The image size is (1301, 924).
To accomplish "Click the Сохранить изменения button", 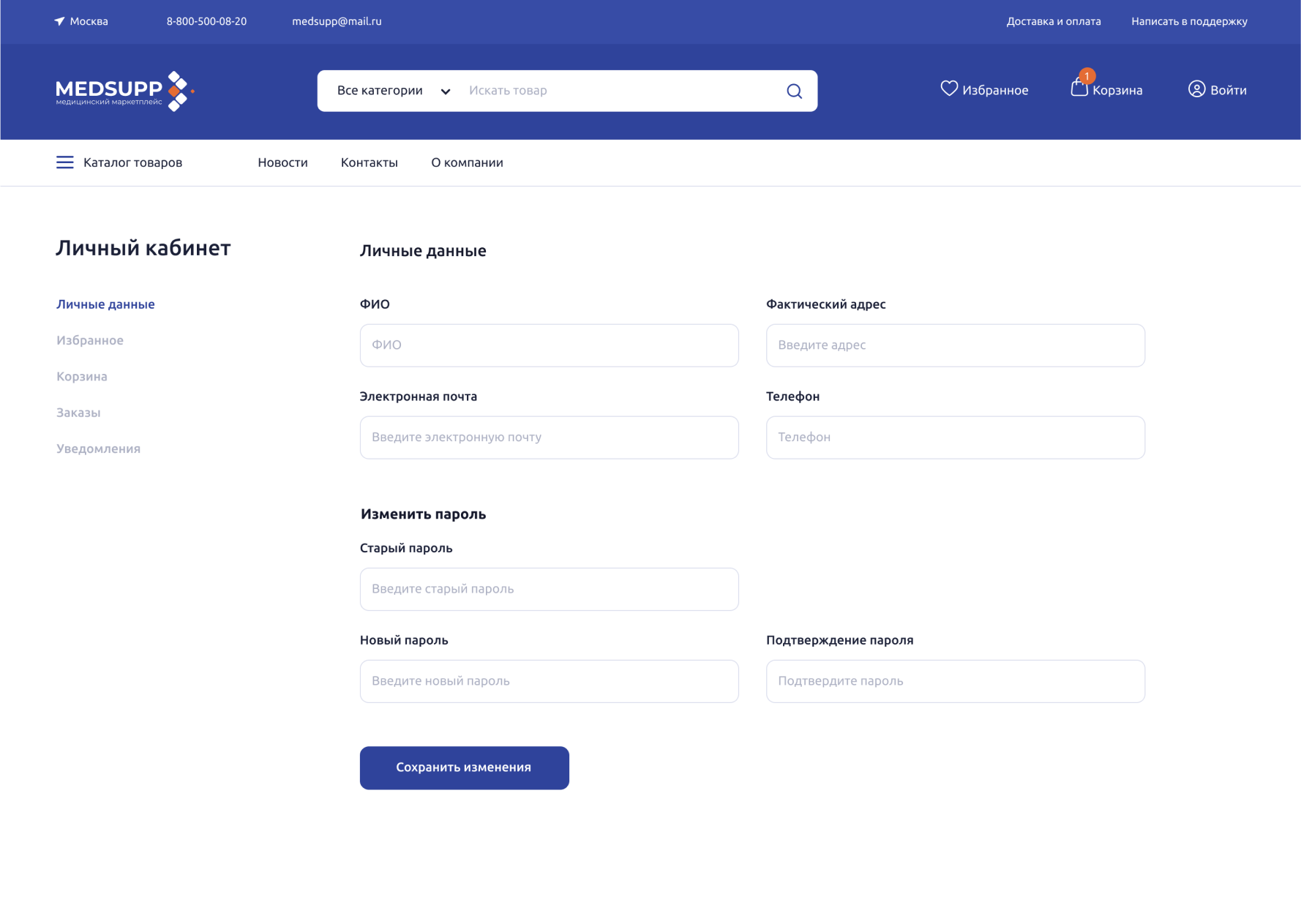I will pos(464,767).
